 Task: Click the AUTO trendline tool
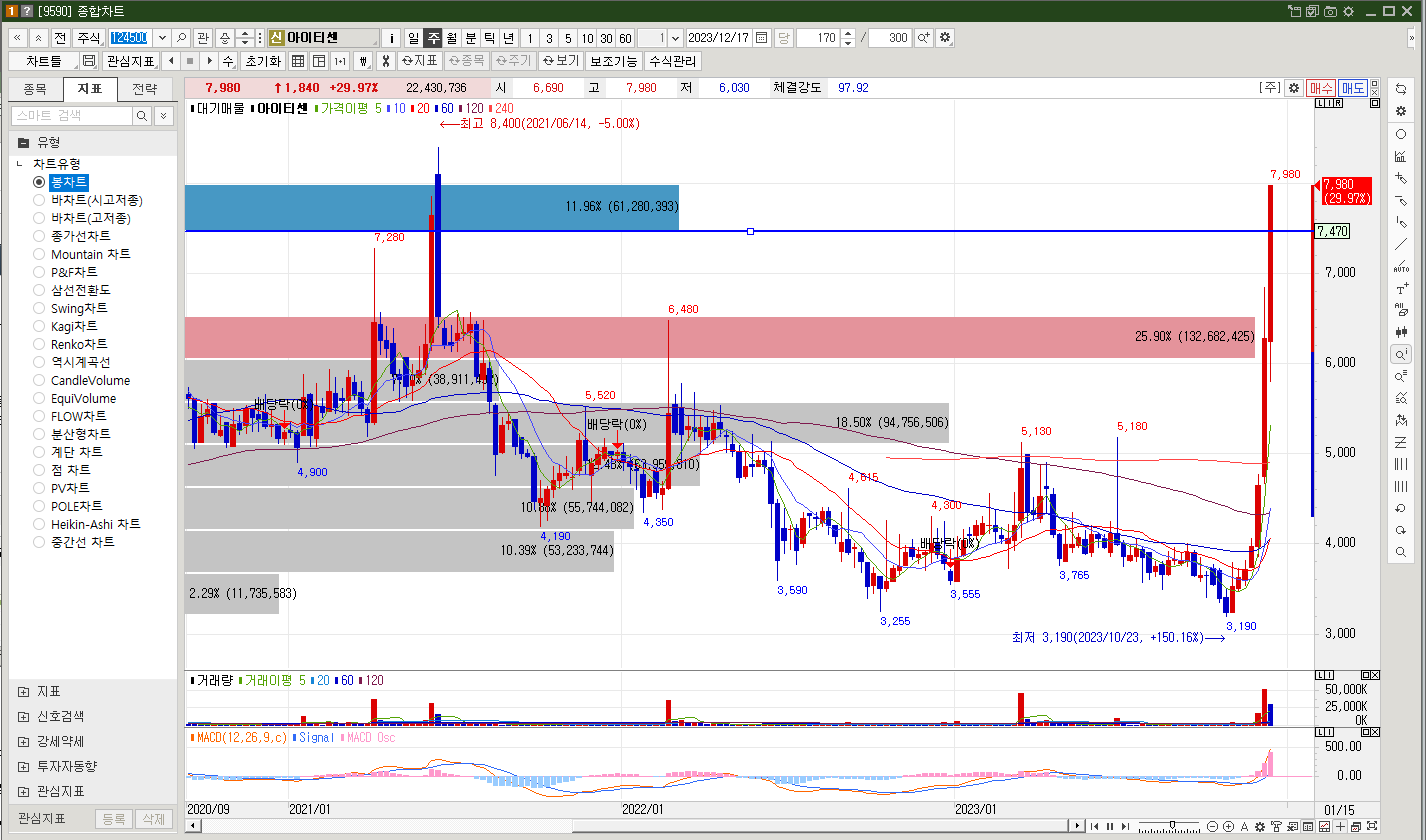(x=1401, y=266)
